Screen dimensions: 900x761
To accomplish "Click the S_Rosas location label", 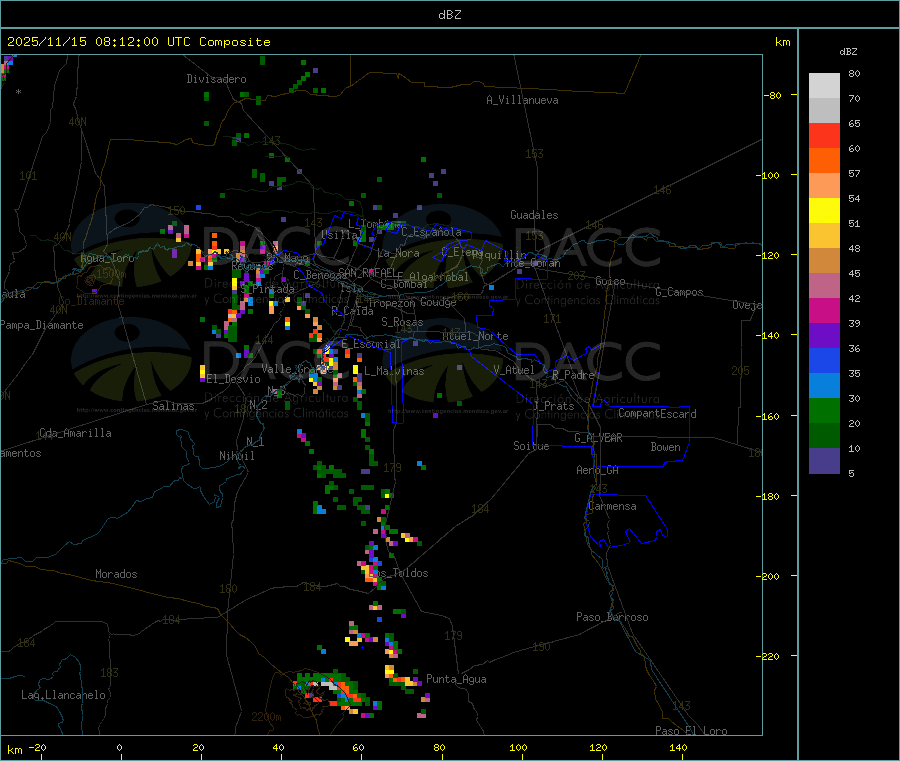I will [x=402, y=322].
